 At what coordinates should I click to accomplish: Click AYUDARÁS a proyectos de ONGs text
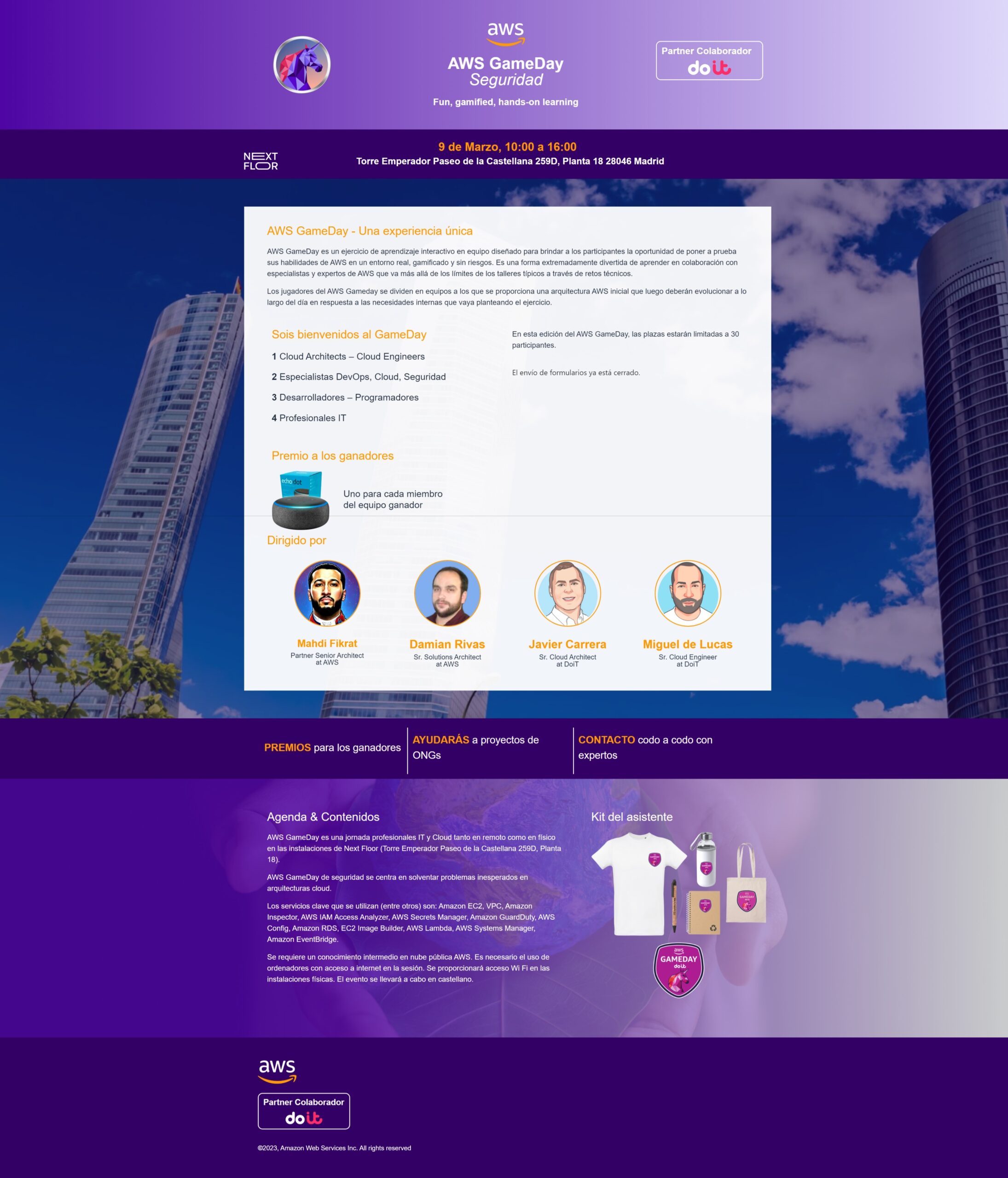pos(475,748)
